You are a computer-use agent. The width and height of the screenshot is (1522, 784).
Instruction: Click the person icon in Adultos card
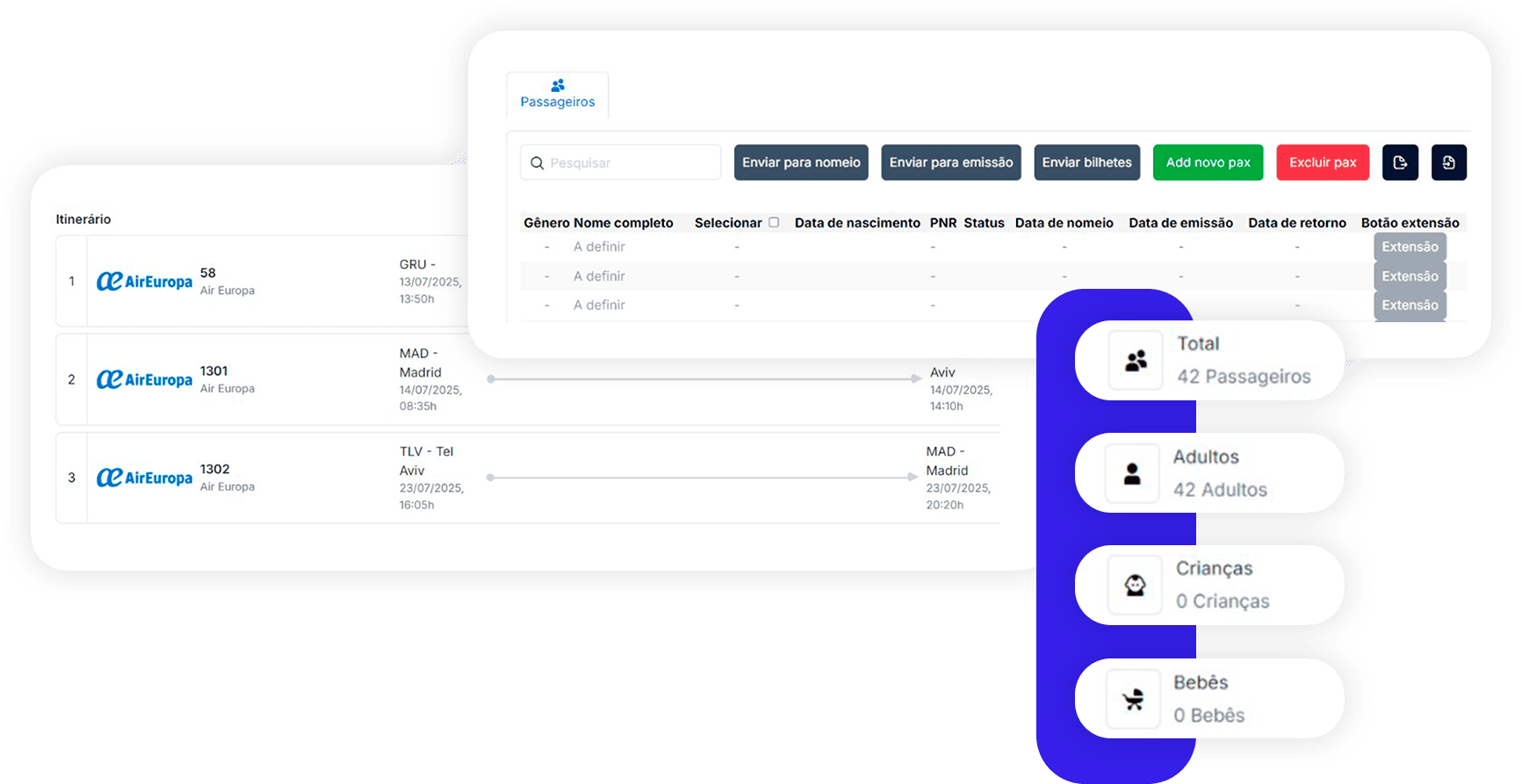click(1132, 474)
